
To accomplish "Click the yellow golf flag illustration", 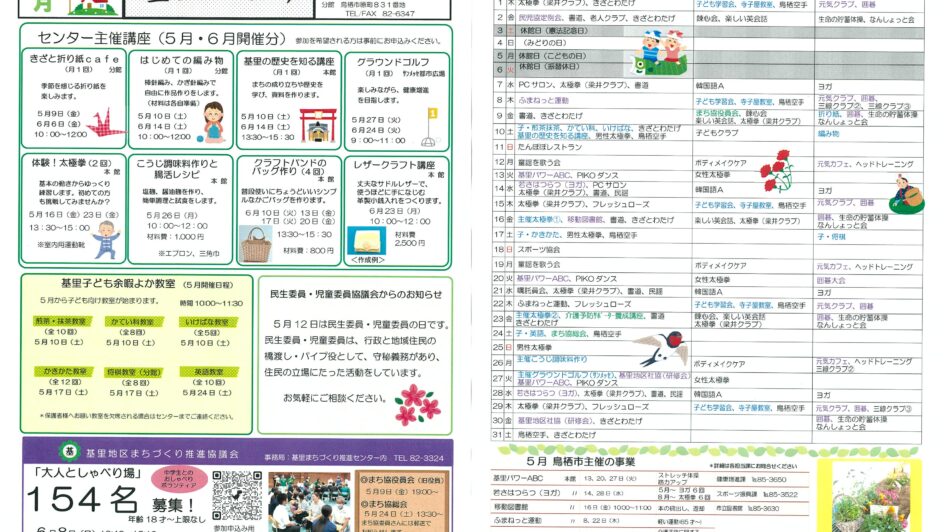I will coord(430,127).
